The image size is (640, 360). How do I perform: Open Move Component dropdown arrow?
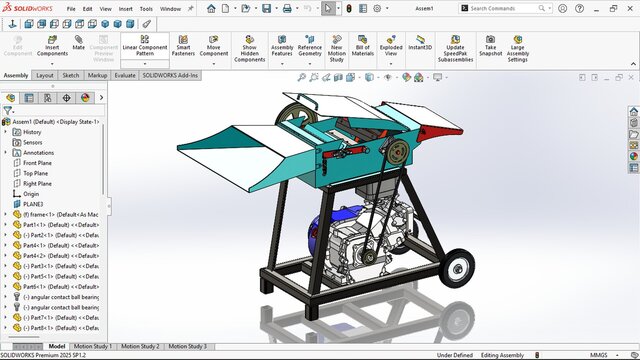213,64
